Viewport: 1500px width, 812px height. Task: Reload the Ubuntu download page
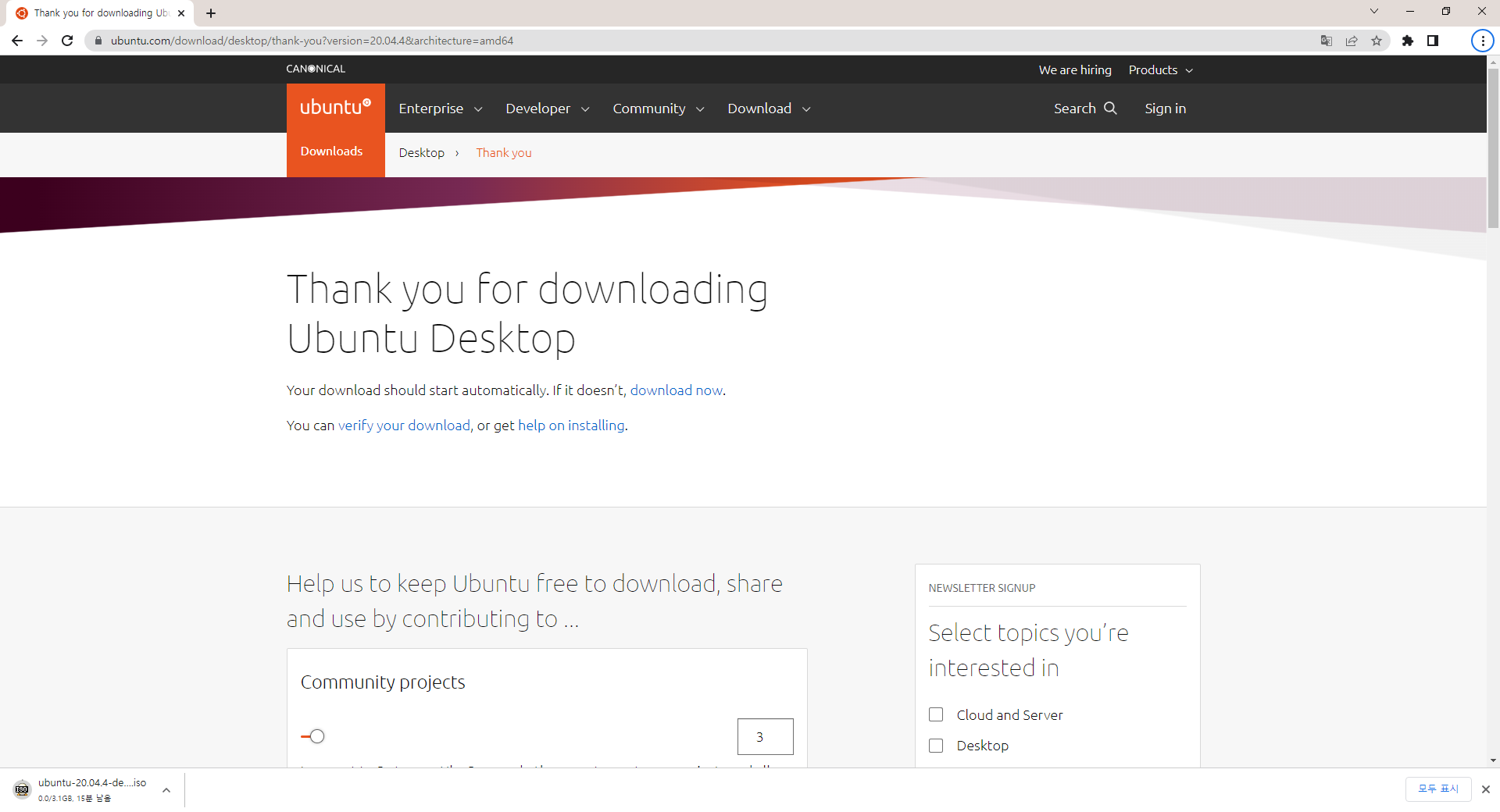point(67,41)
